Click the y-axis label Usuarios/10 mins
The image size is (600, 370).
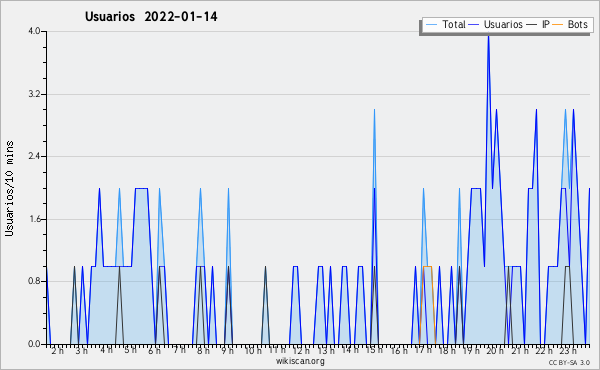click(x=9, y=189)
